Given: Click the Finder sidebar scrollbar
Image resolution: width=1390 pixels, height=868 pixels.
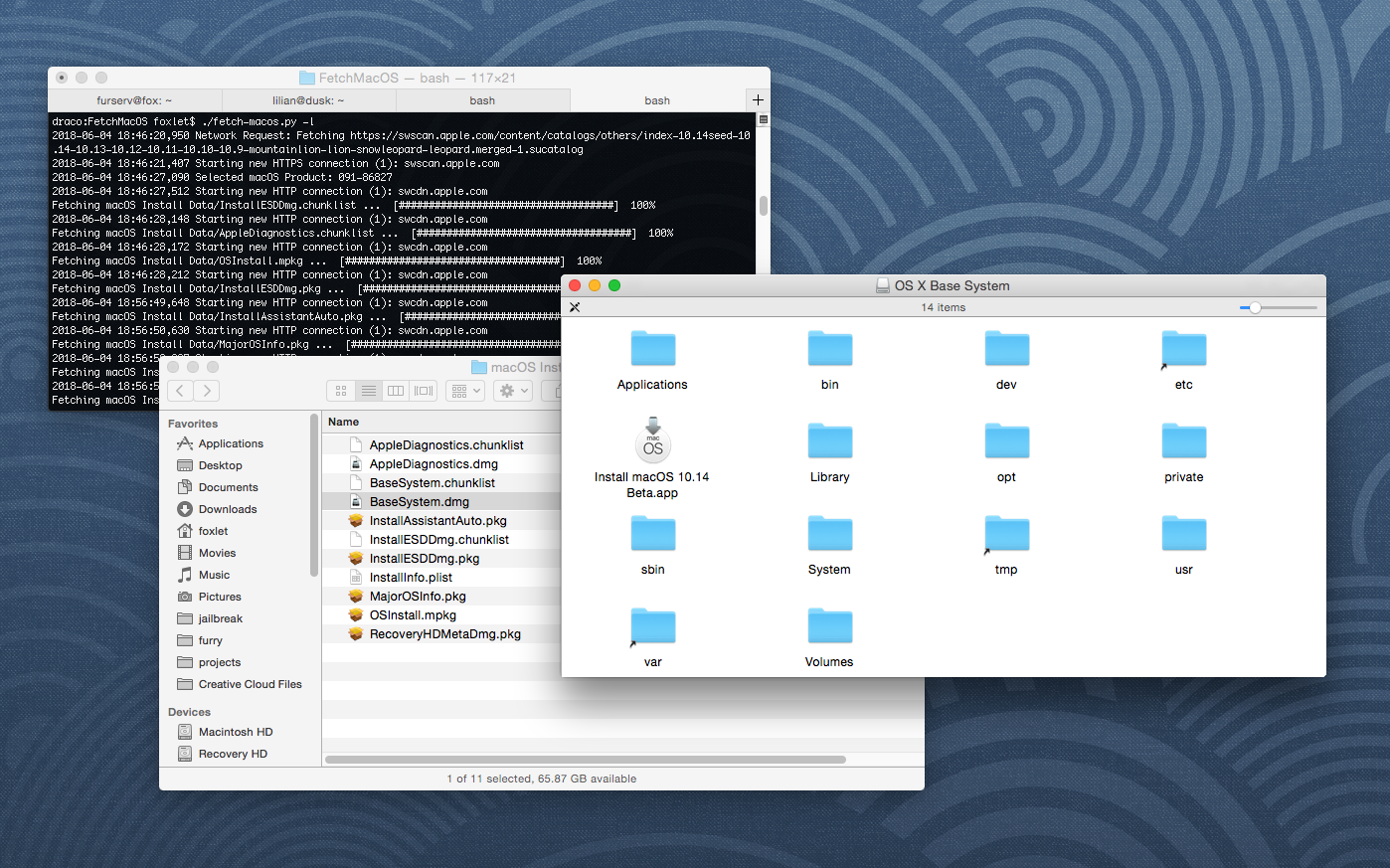Looking at the screenshot, I should [x=314, y=495].
